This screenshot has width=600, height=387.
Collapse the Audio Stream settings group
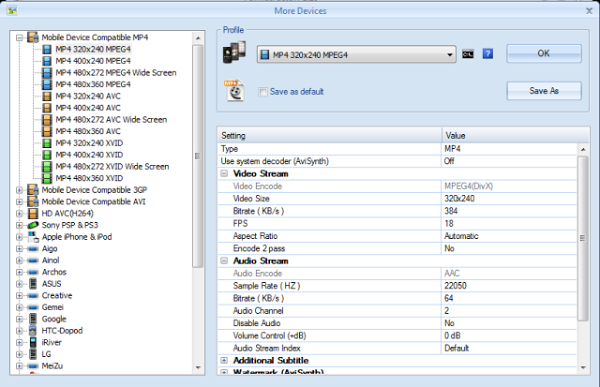pos(224,261)
